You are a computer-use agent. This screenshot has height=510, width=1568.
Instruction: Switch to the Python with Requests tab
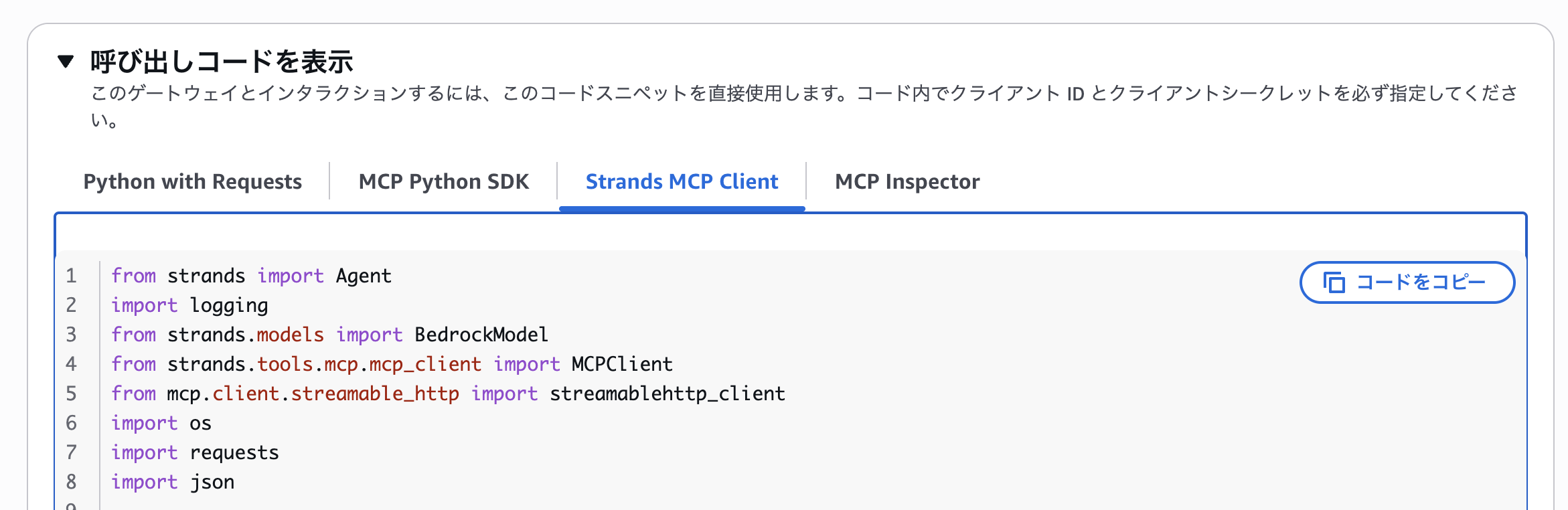tap(192, 181)
